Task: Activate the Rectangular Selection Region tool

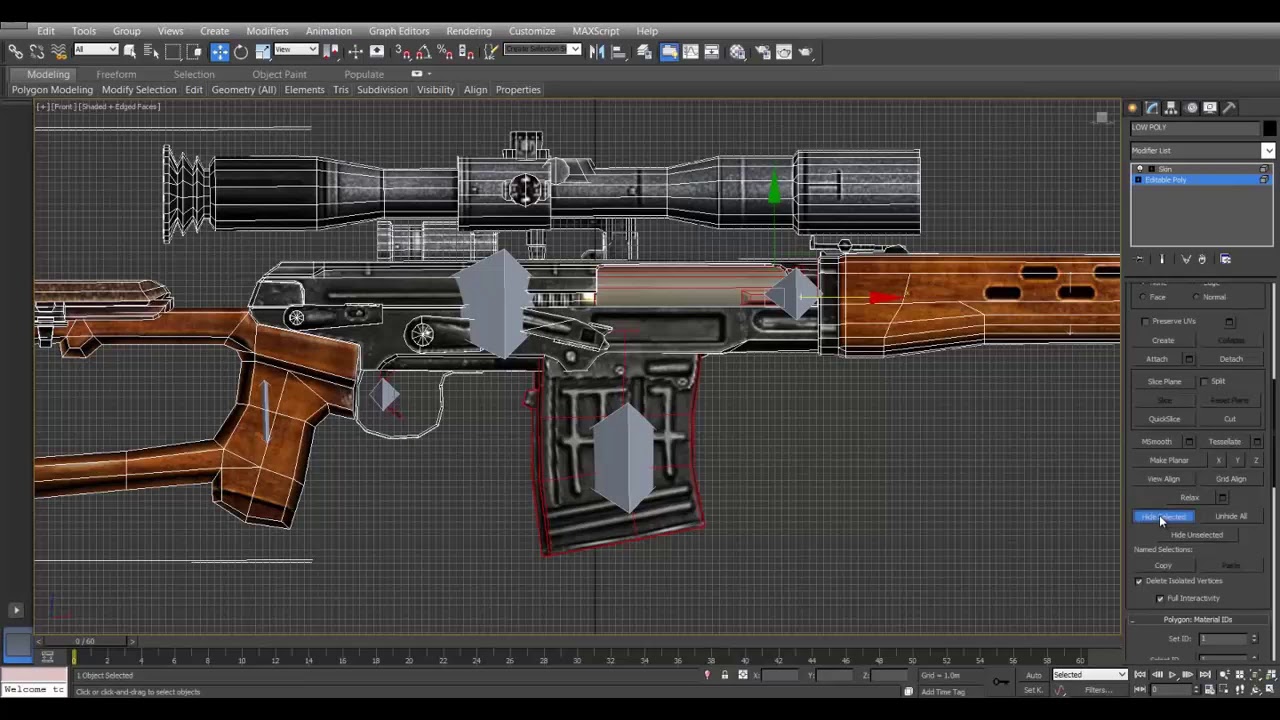Action: [173, 51]
